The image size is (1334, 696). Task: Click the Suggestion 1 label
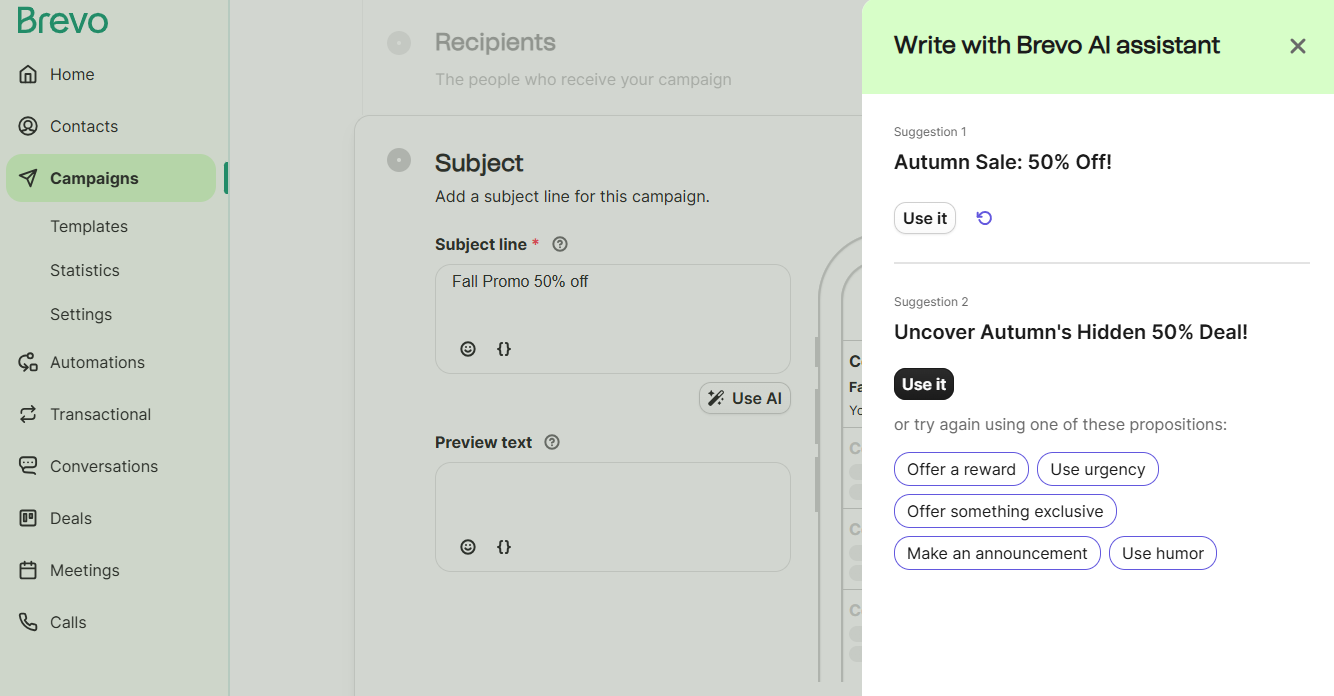click(930, 132)
